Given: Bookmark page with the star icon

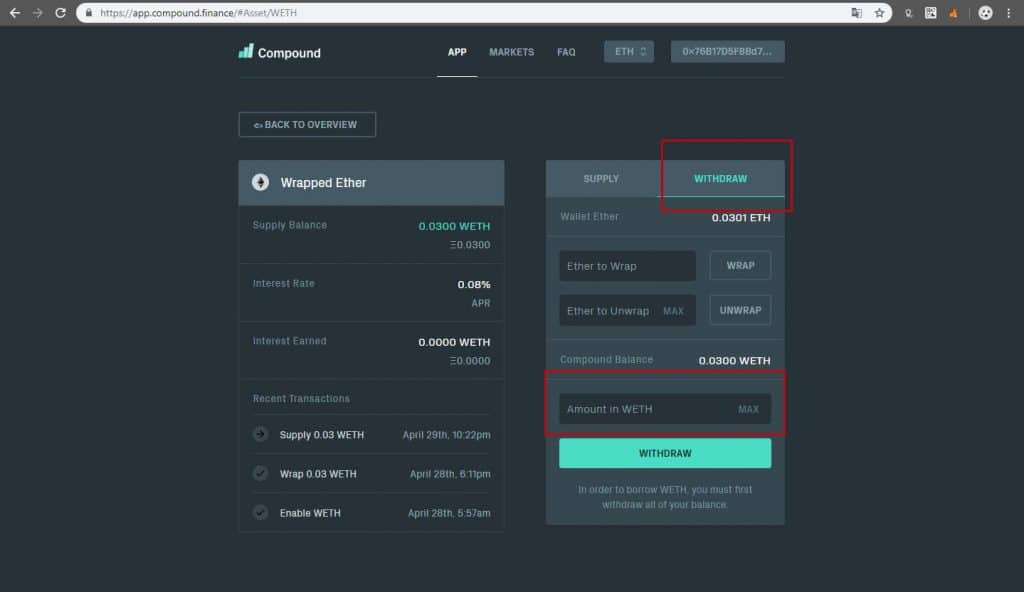Looking at the screenshot, I should coord(879,13).
